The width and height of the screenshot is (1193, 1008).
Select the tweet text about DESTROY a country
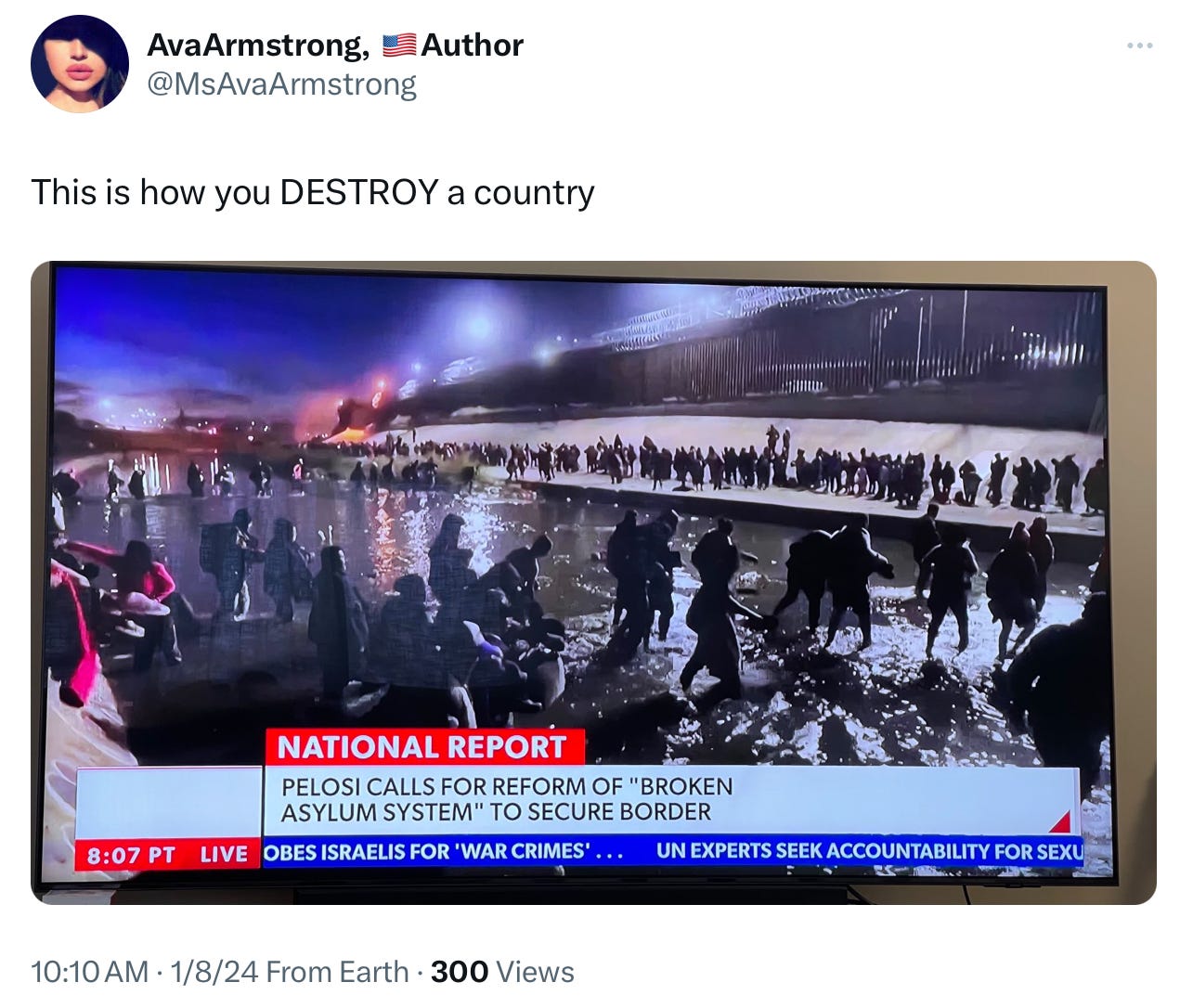313,192
